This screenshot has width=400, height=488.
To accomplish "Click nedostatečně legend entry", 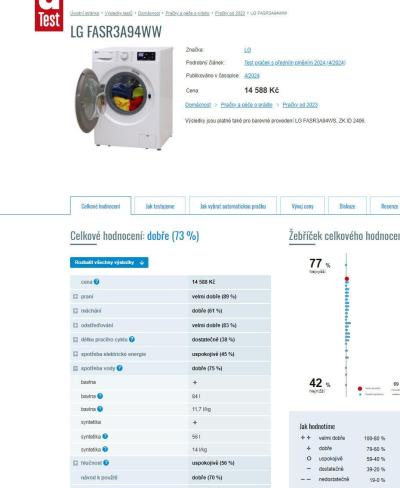I will pos(334,479).
